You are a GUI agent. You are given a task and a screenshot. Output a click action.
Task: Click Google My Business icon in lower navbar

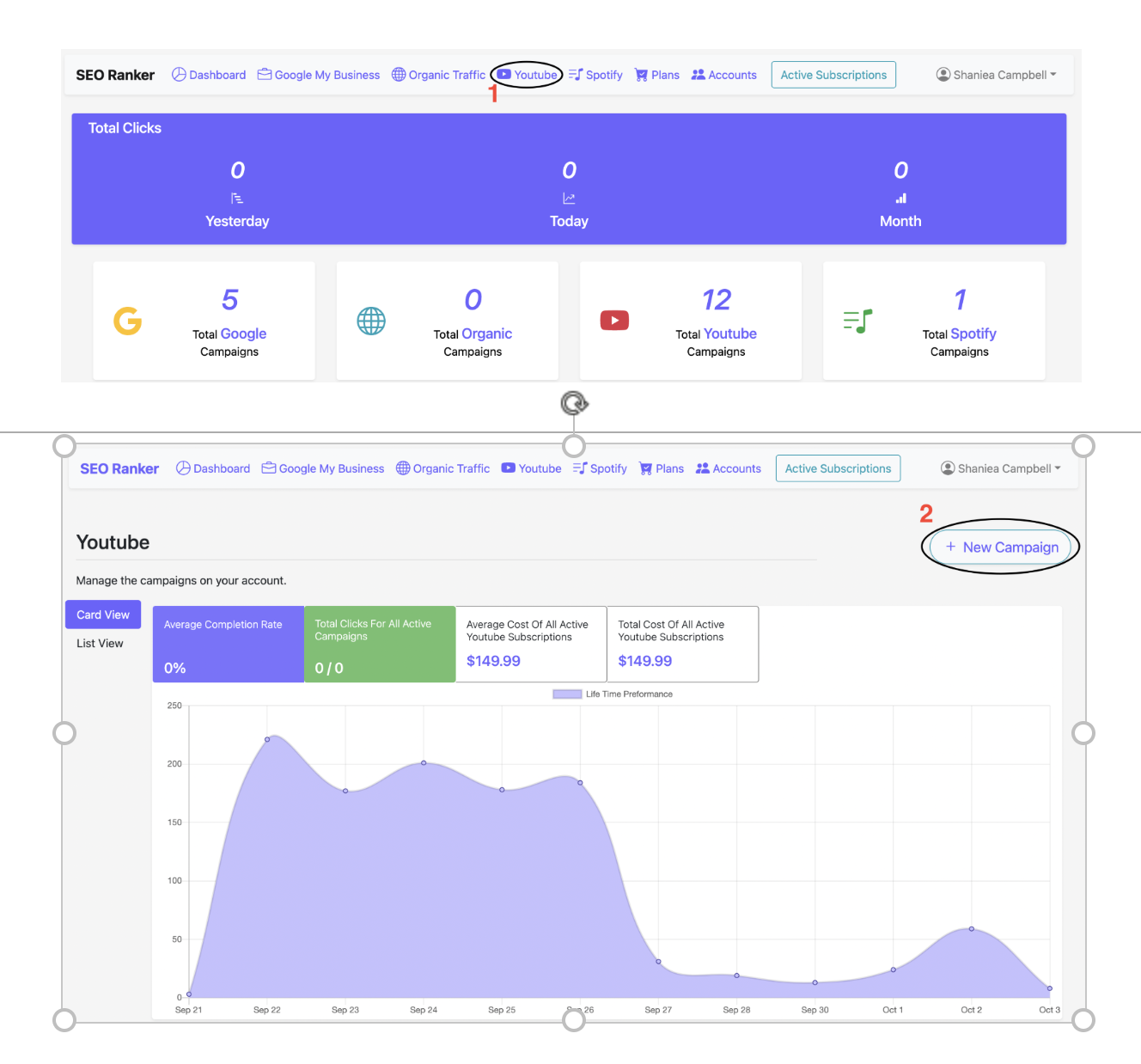point(269,468)
